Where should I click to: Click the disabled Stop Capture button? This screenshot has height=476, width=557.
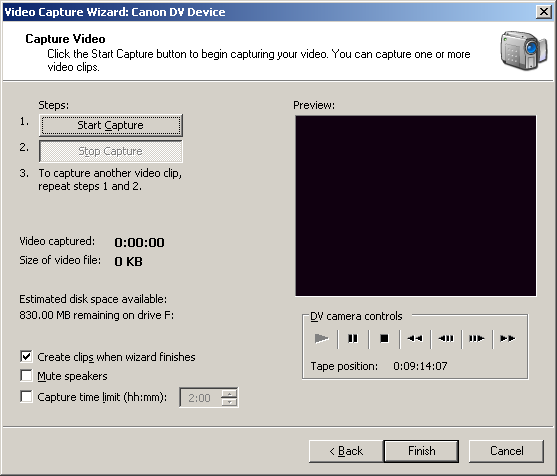coord(110,151)
